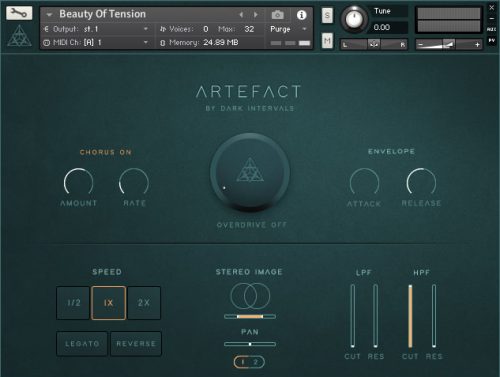
Task: Select the 2X speed button
Action: (144, 303)
